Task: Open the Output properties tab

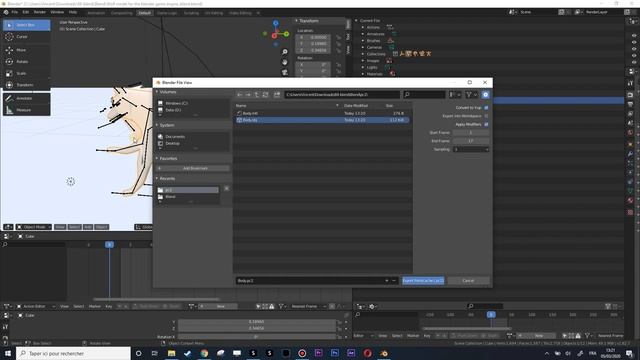Action: 630,104
